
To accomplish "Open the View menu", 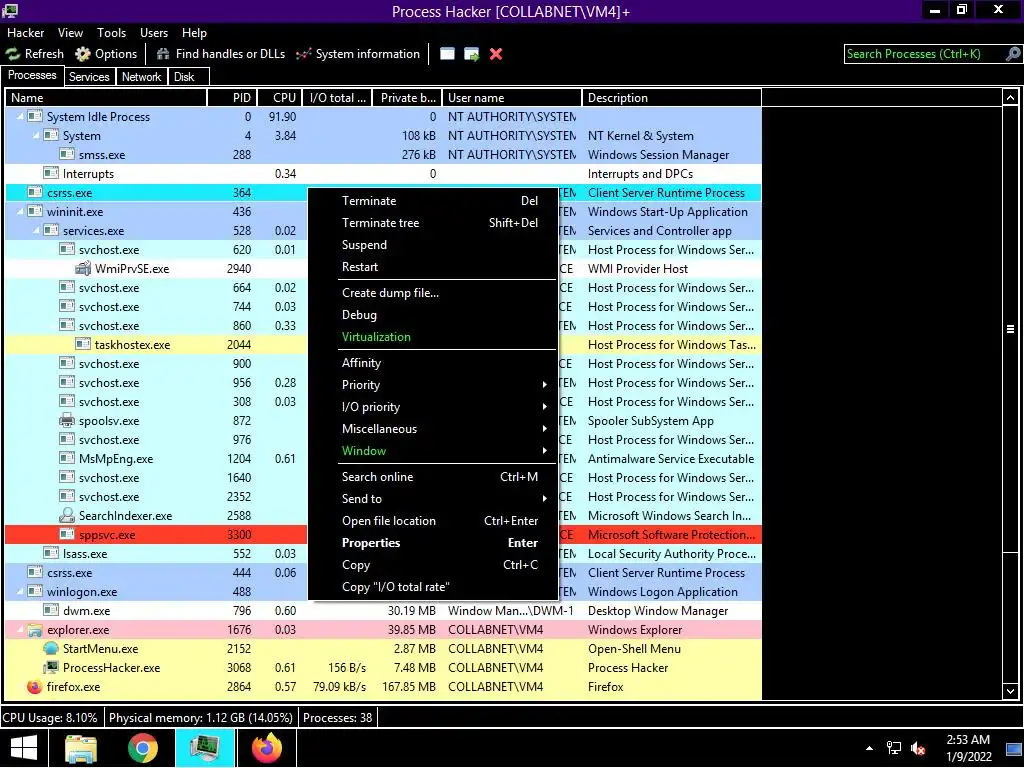I will click(x=70, y=33).
